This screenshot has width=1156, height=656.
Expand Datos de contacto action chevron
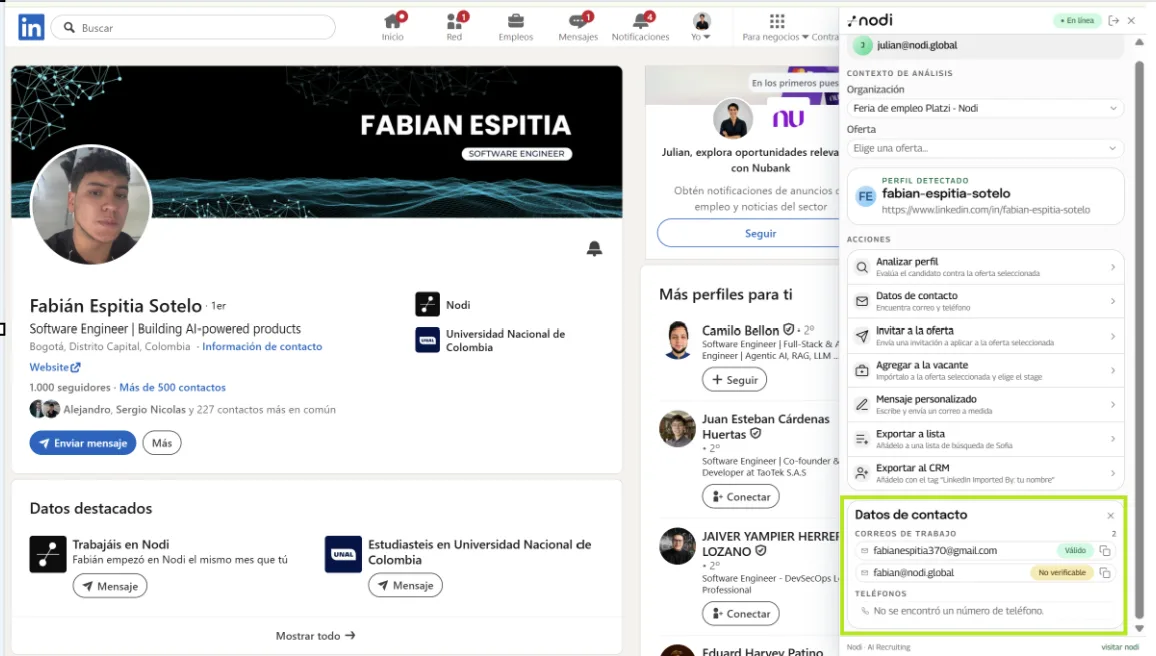tap(1113, 301)
